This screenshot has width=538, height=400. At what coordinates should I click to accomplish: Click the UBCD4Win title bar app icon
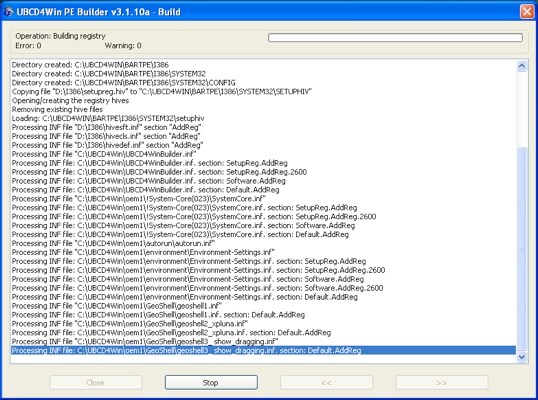8,12
